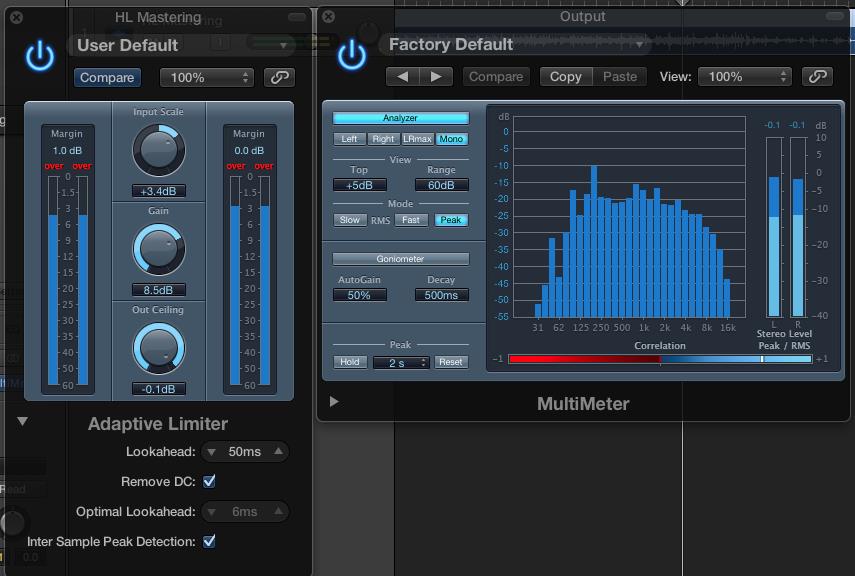Increase Optimal Lookahead with up arrow

[279, 511]
